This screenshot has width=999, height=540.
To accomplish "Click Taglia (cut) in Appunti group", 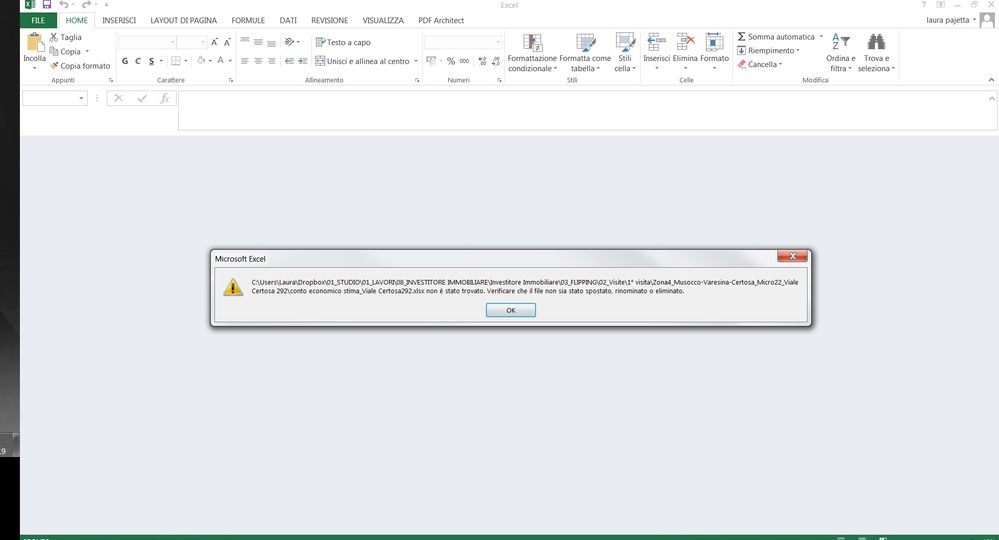I will click(66, 38).
